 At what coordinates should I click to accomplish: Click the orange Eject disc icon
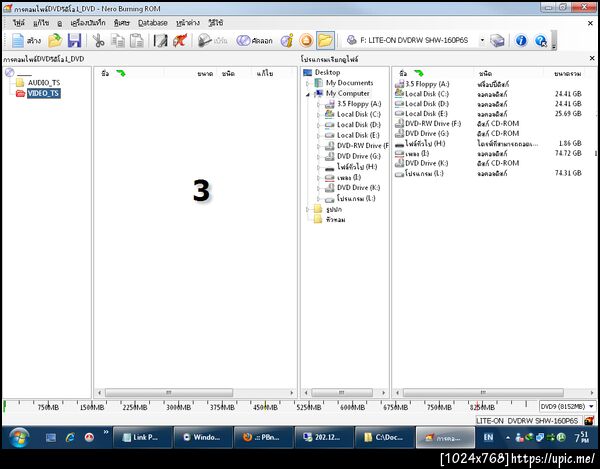(306, 40)
